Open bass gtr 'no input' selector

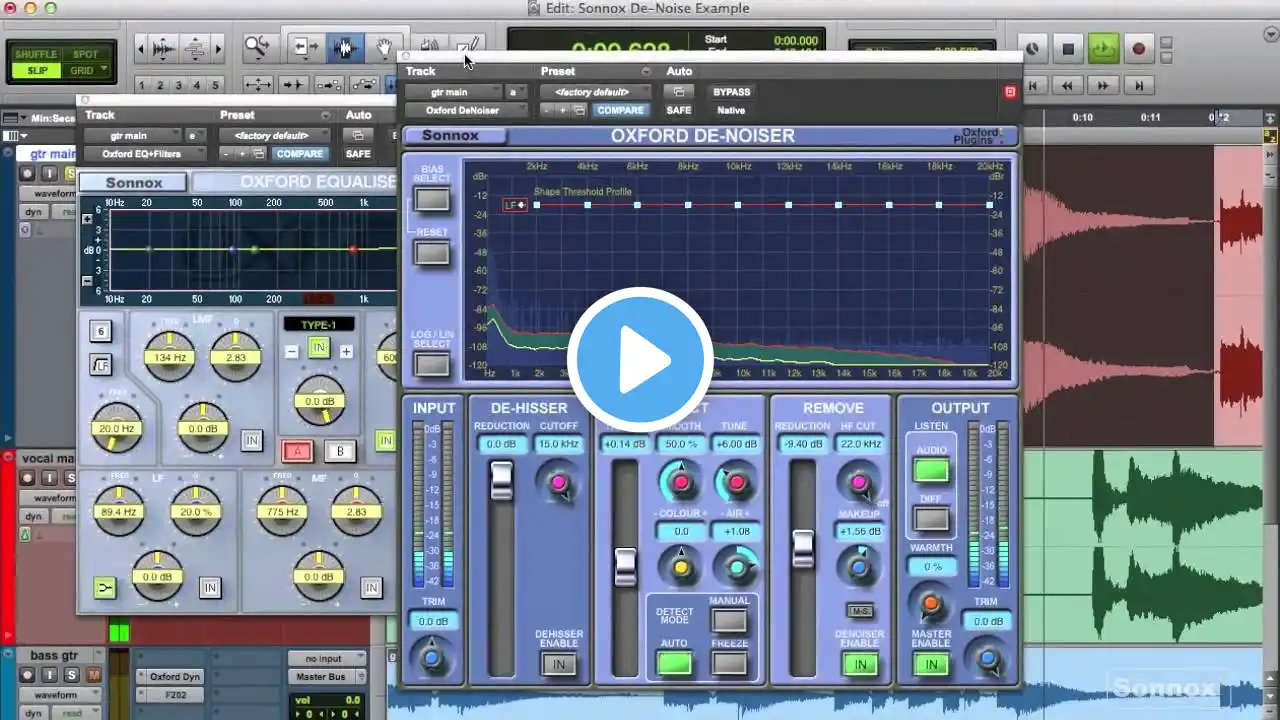pyautogui.click(x=325, y=659)
